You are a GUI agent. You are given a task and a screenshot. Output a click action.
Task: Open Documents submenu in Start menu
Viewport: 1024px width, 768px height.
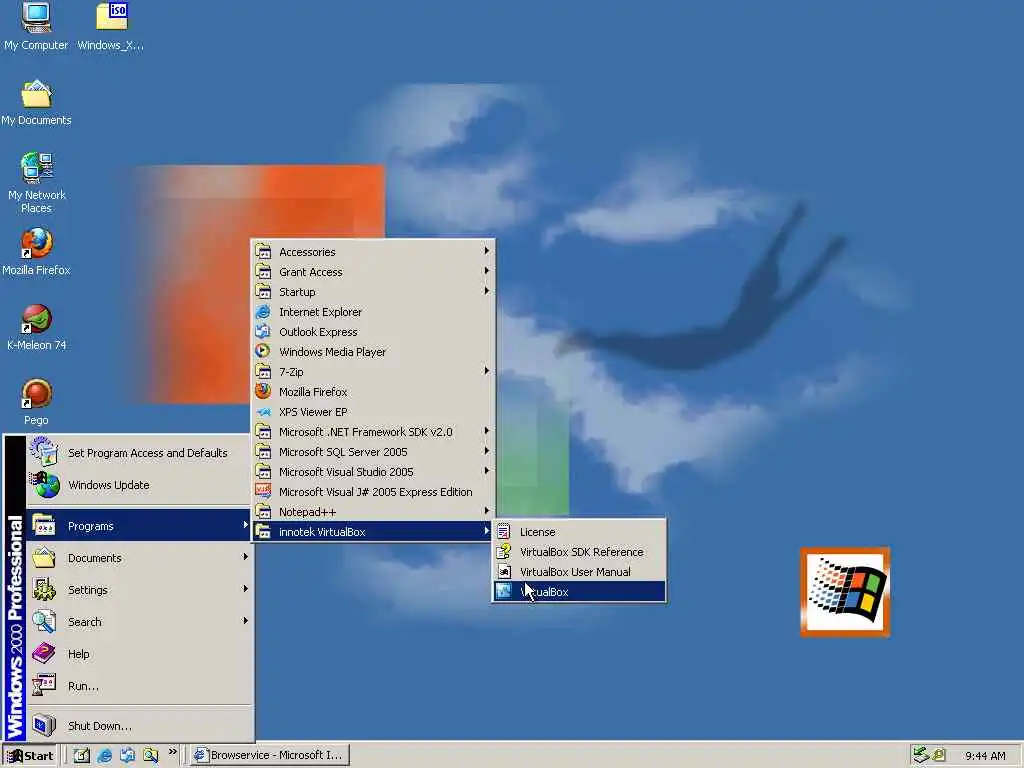[138, 558]
